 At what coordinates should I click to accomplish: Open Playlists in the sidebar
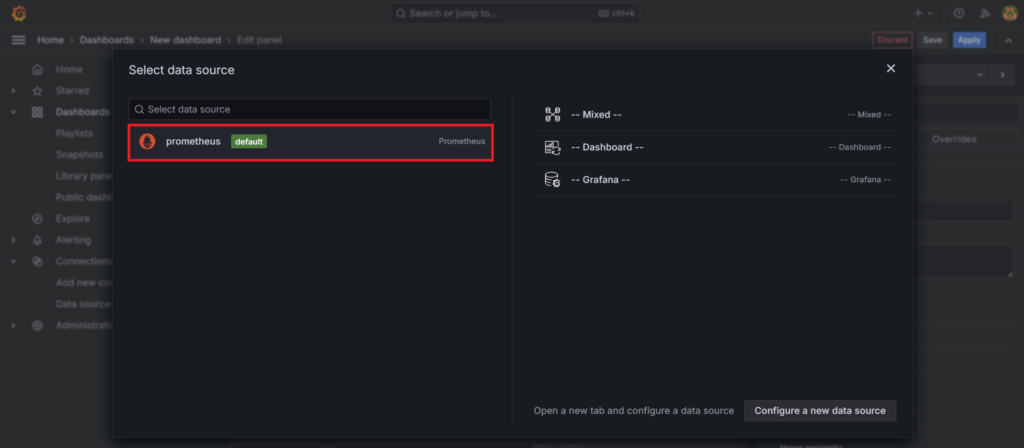pyautogui.click(x=74, y=133)
